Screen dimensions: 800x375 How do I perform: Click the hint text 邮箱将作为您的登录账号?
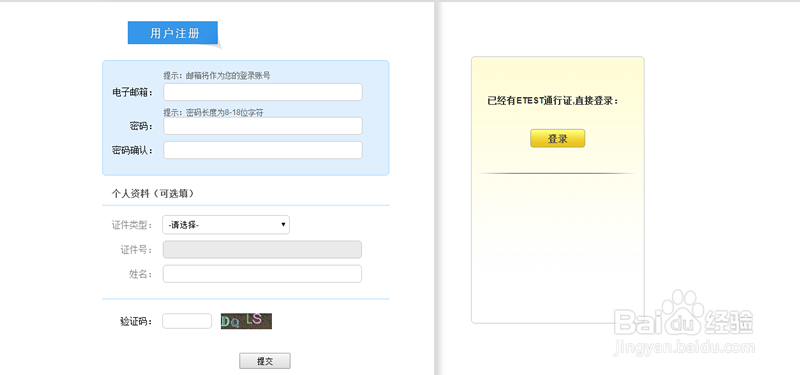[x=228, y=76]
